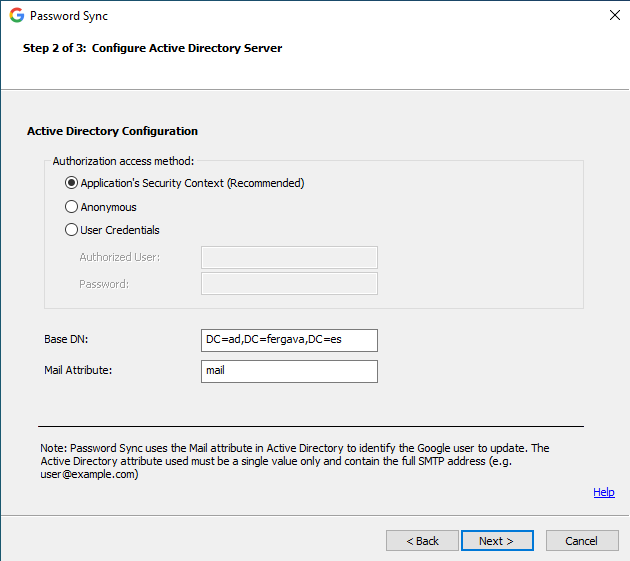
Task: Click the Base DN label
Action: click(x=66, y=339)
